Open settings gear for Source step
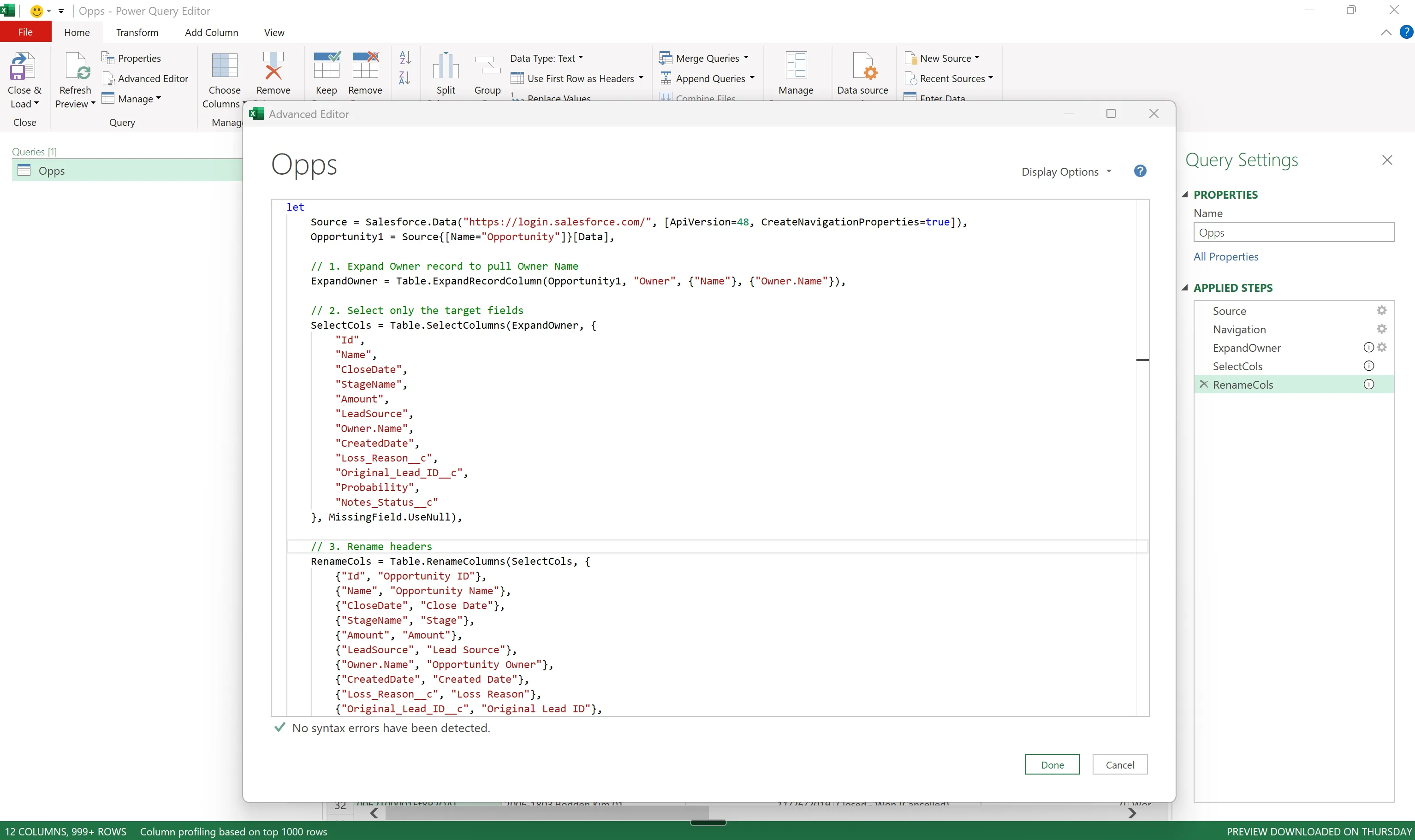Viewport: 1415px width, 840px height. 1382,310
